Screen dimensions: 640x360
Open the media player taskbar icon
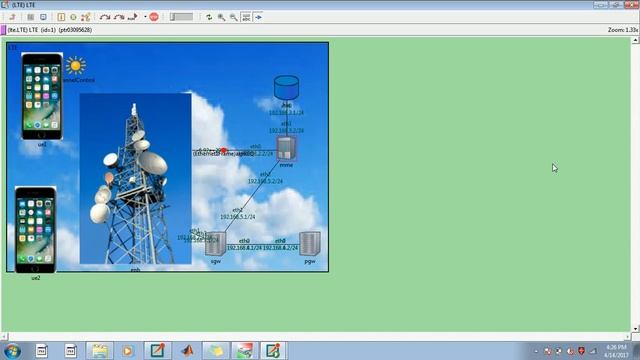[x=128, y=351]
